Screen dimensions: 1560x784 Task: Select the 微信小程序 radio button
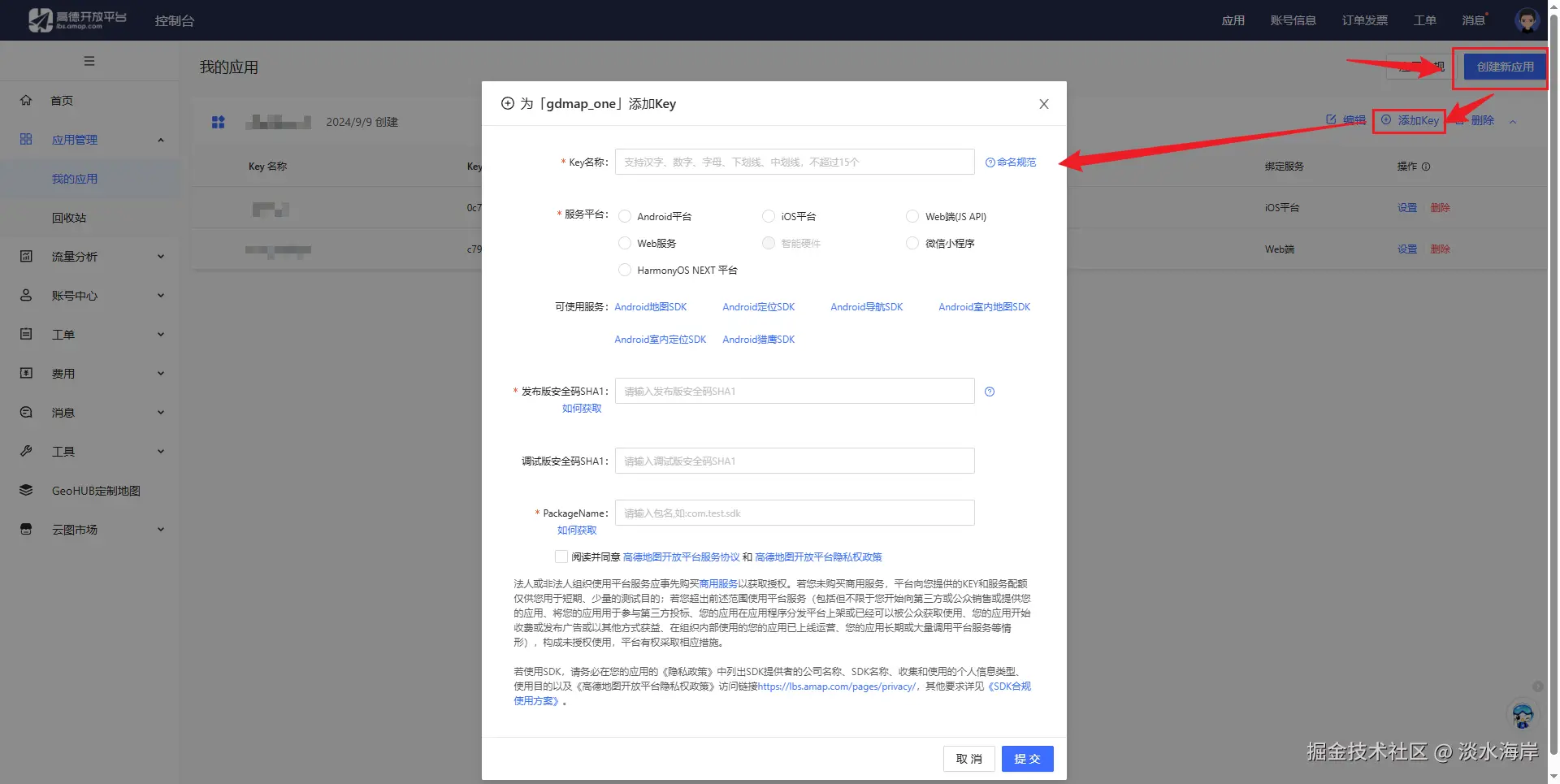912,243
